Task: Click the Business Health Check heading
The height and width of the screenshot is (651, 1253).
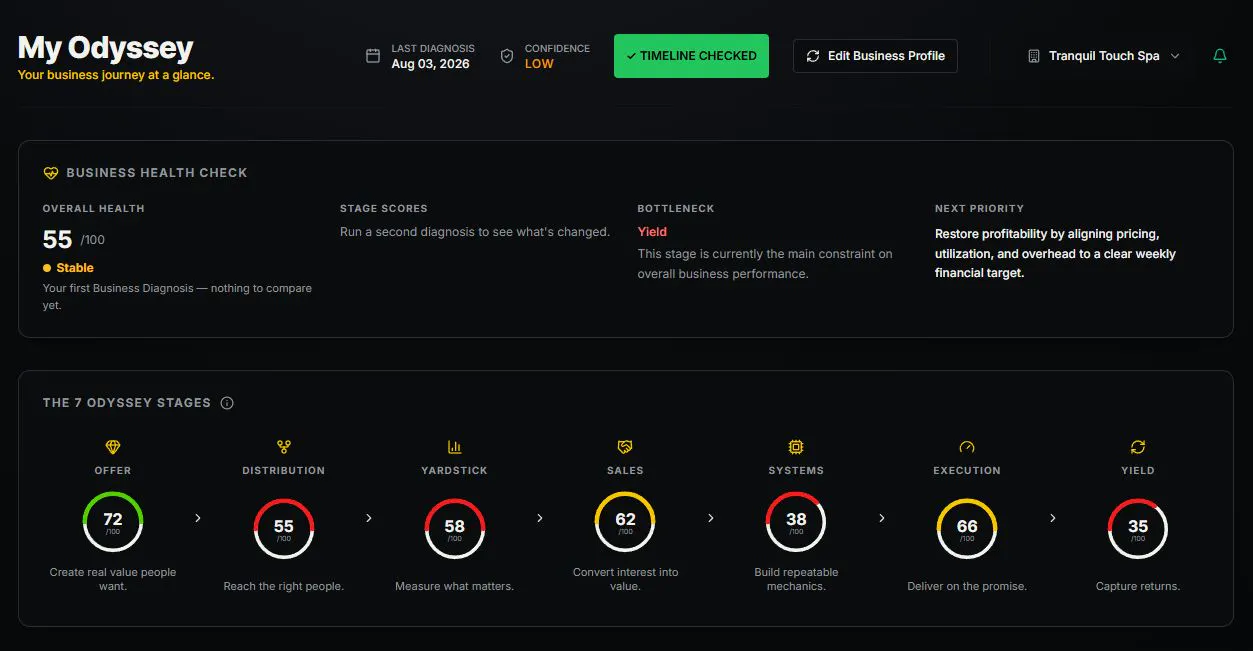Action: coord(157,173)
